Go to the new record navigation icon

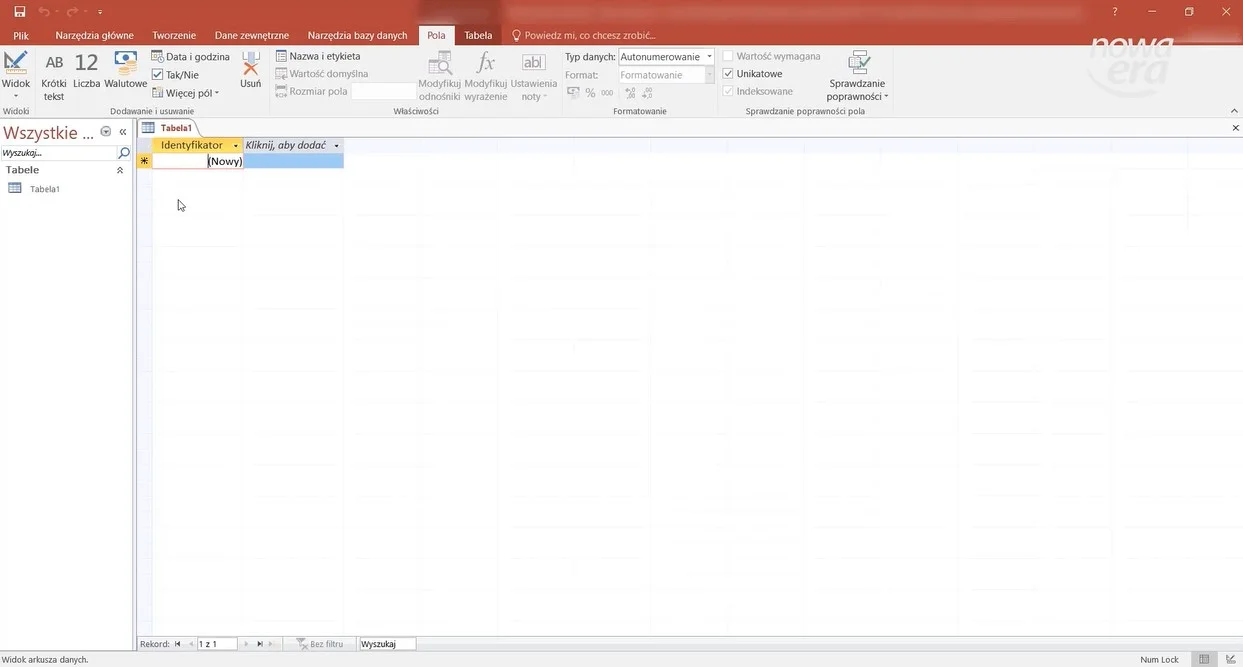click(271, 644)
